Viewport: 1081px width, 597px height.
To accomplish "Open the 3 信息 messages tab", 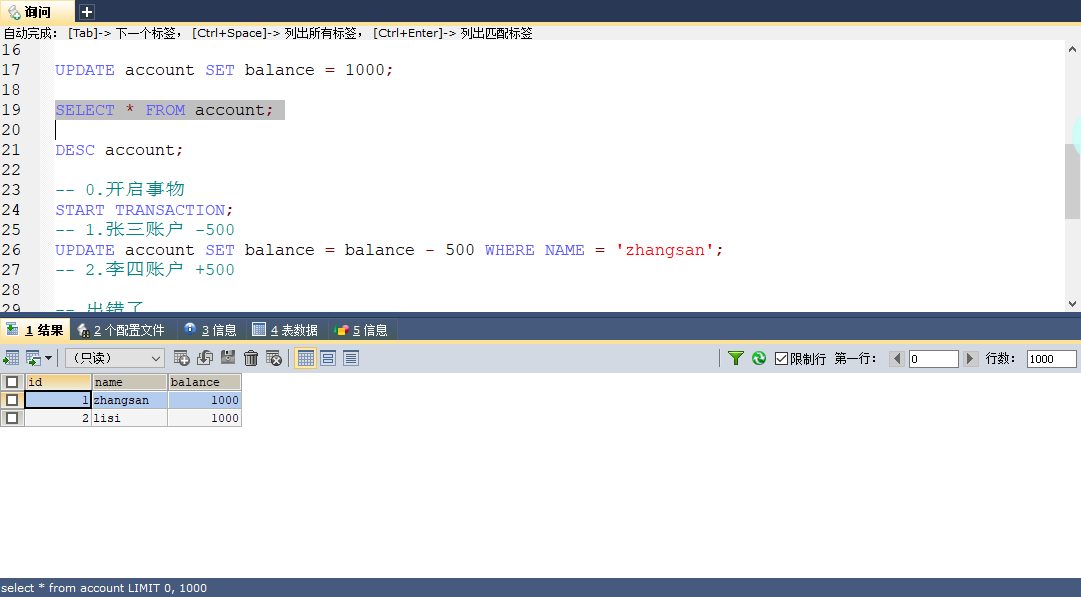I will 211,330.
